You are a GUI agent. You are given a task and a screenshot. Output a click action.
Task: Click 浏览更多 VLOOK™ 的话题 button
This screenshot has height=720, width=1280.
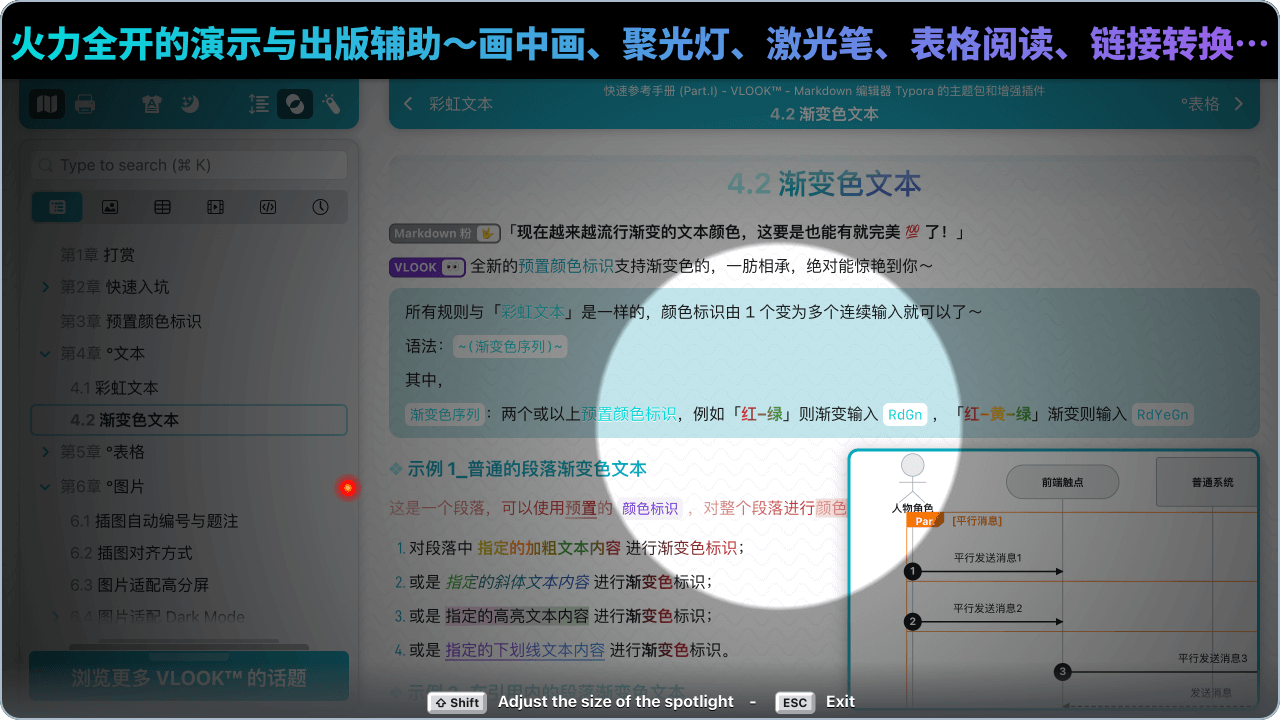point(189,677)
